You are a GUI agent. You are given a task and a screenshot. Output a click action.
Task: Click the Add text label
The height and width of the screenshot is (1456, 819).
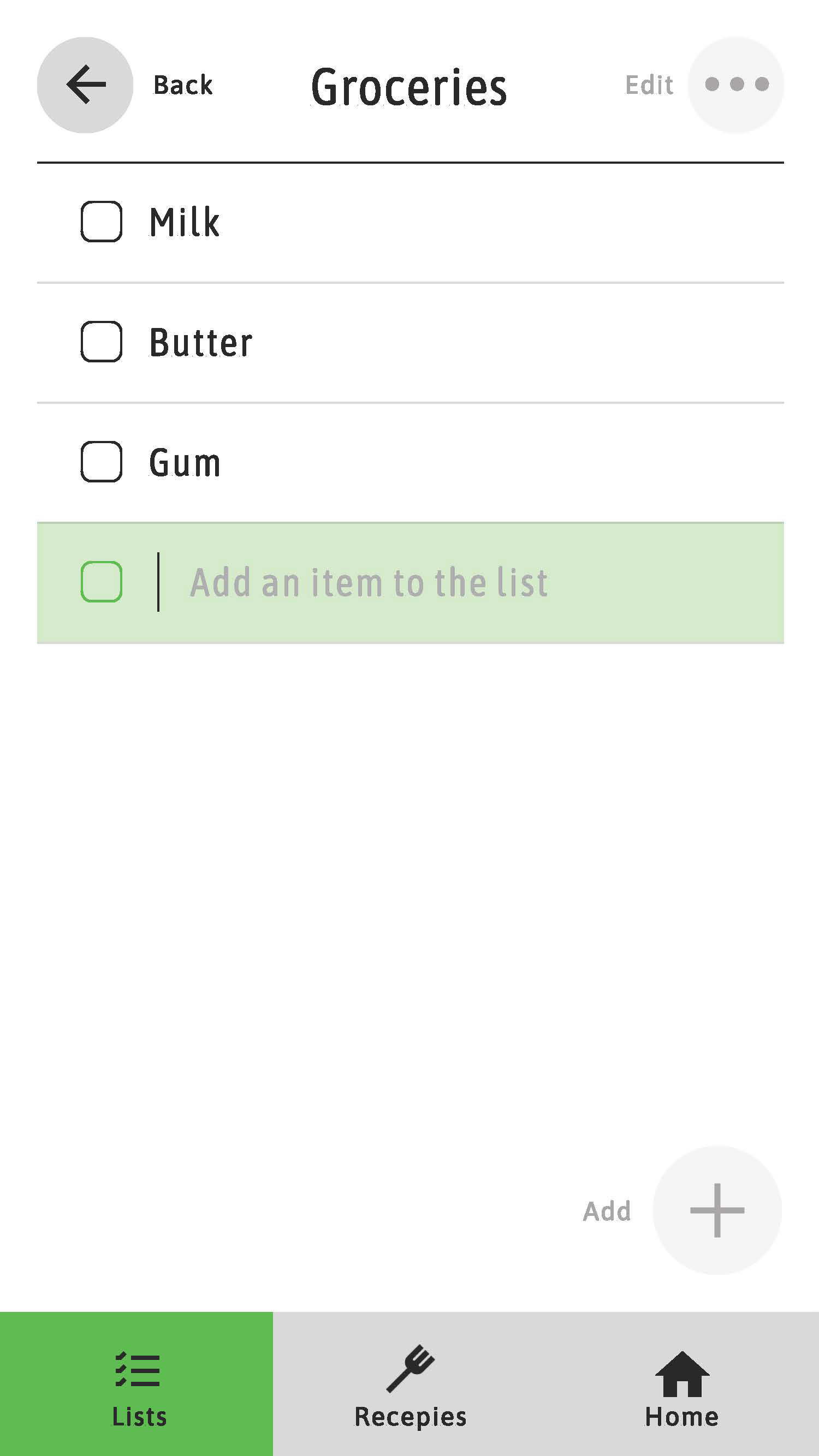[x=607, y=1212]
